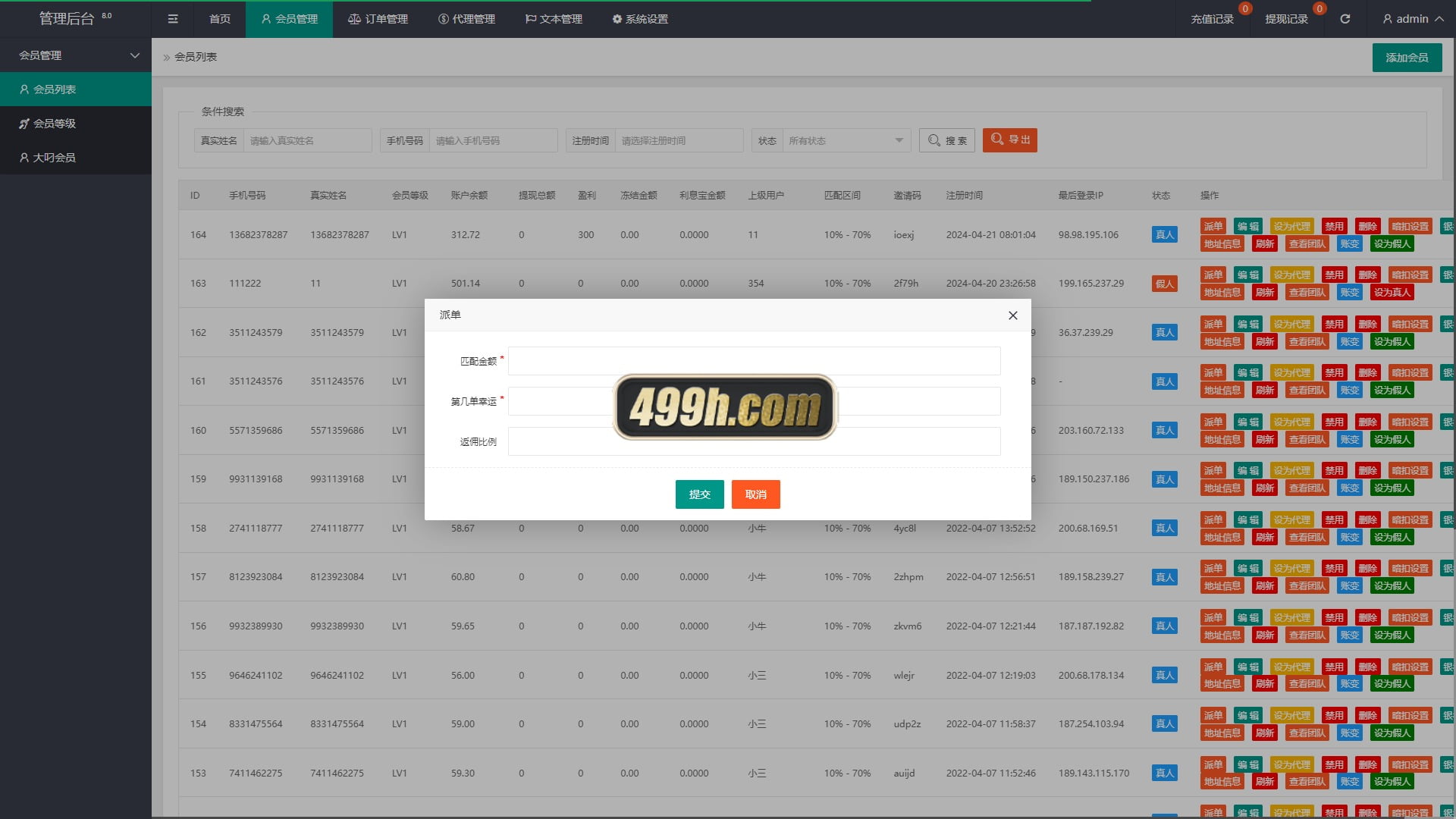Click 账变 for member 154
This screenshot has width=1456, height=819.
click(1350, 733)
